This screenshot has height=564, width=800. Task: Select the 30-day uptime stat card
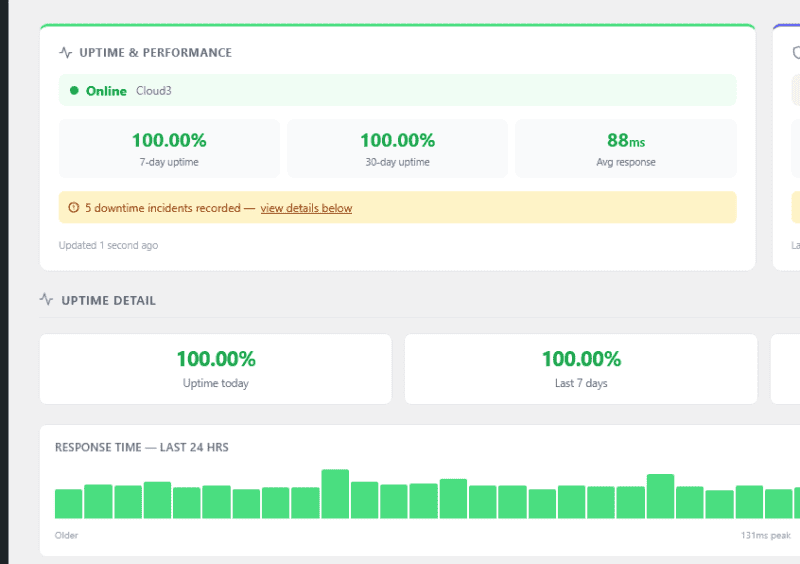click(x=397, y=149)
